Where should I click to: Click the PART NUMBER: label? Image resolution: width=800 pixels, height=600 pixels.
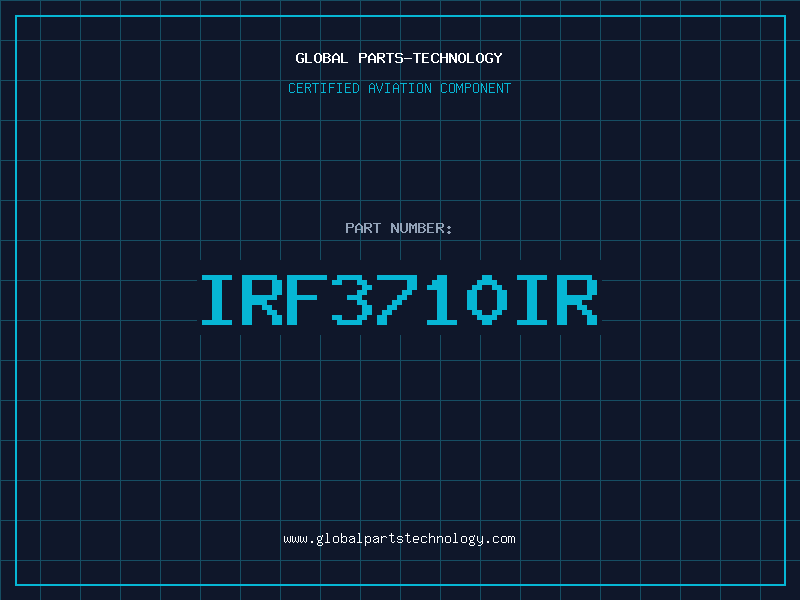[399, 228]
